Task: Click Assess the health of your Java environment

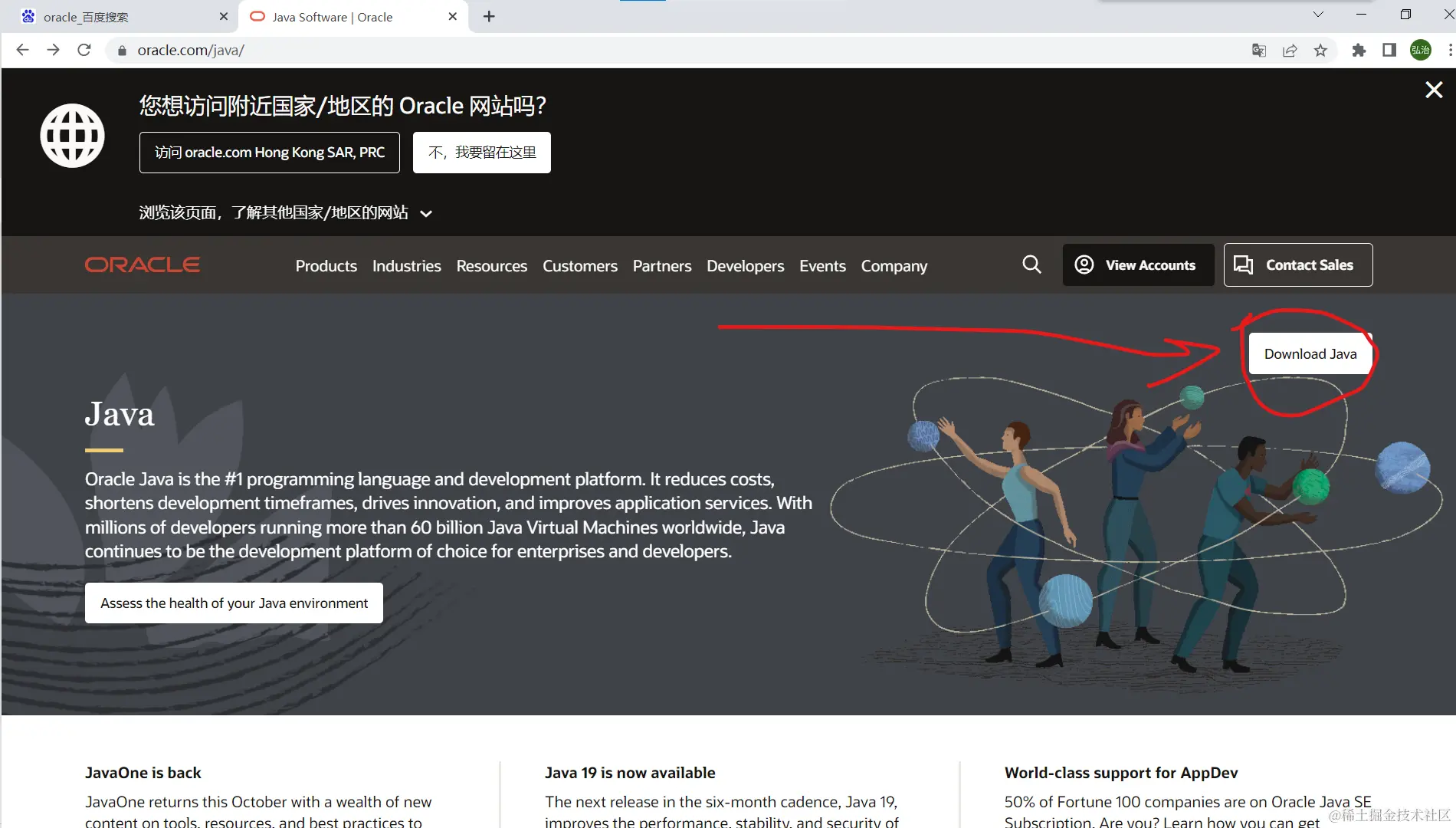Action: point(234,603)
